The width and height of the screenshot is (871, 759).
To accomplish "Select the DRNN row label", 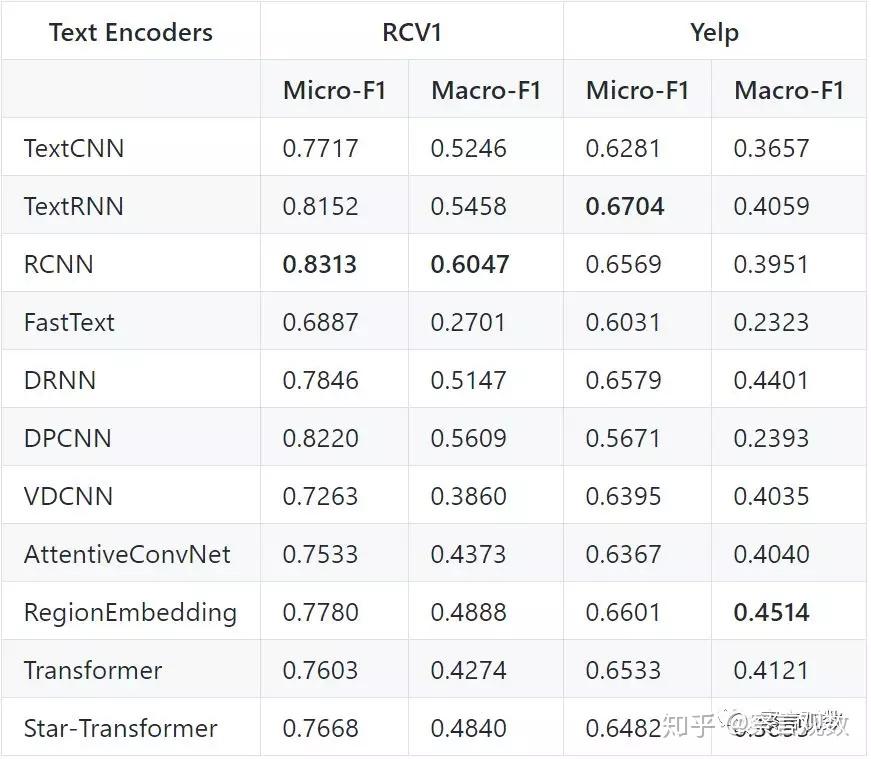I will point(60,381).
